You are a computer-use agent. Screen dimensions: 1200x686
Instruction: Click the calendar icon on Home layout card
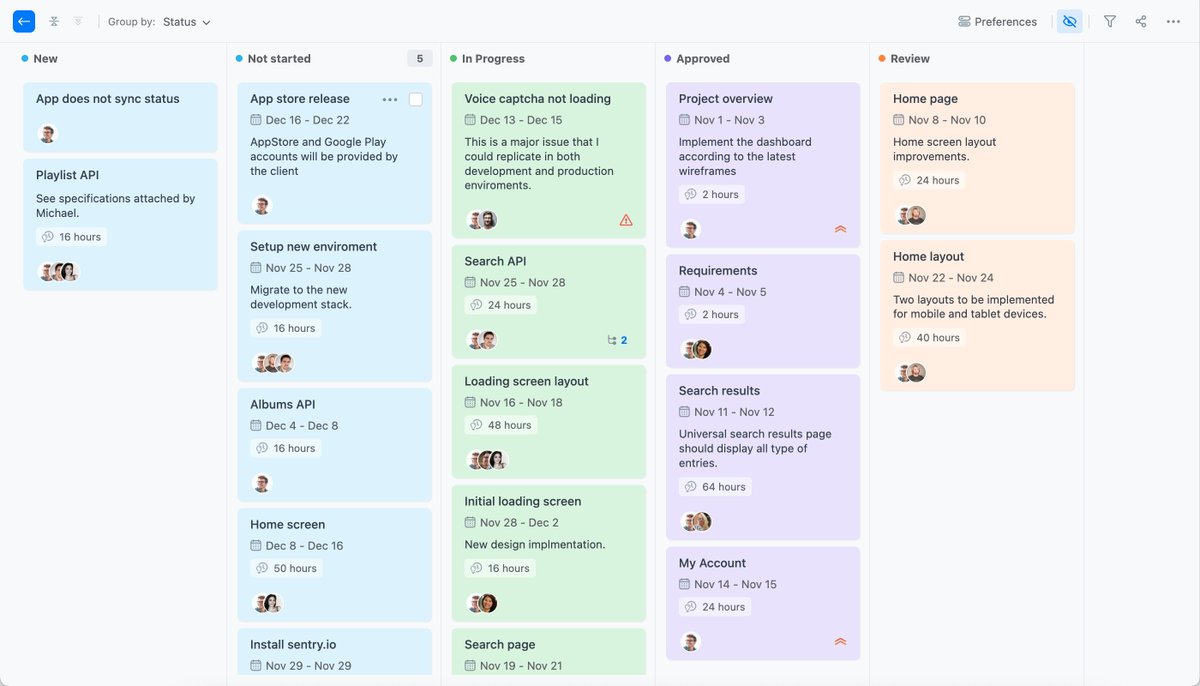pyautogui.click(x=899, y=278)
